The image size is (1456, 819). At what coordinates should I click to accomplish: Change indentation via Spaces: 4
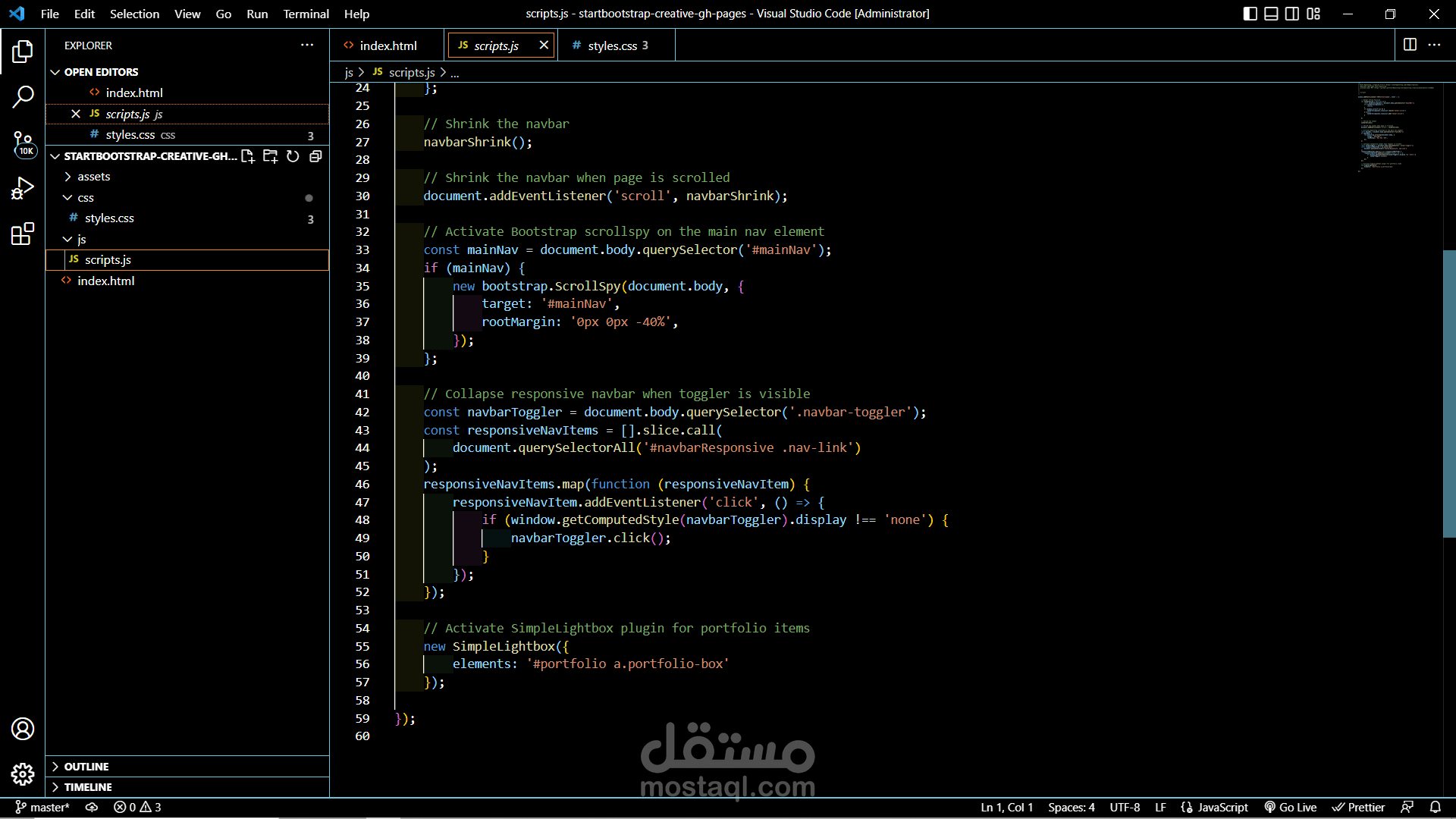pyautogui.click(x=1072, y=808)
